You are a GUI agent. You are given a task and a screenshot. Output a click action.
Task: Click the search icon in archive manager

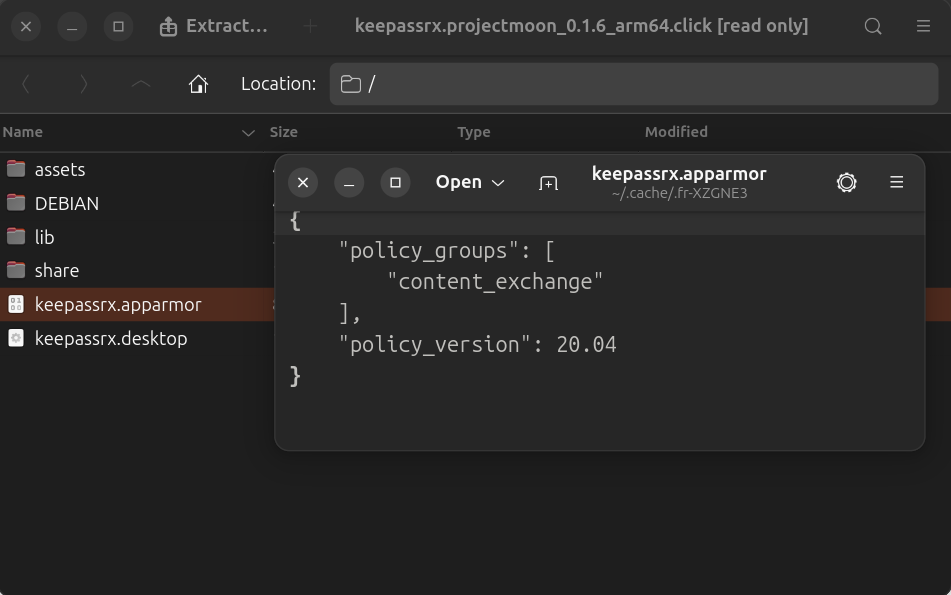[x=873, y=27]
